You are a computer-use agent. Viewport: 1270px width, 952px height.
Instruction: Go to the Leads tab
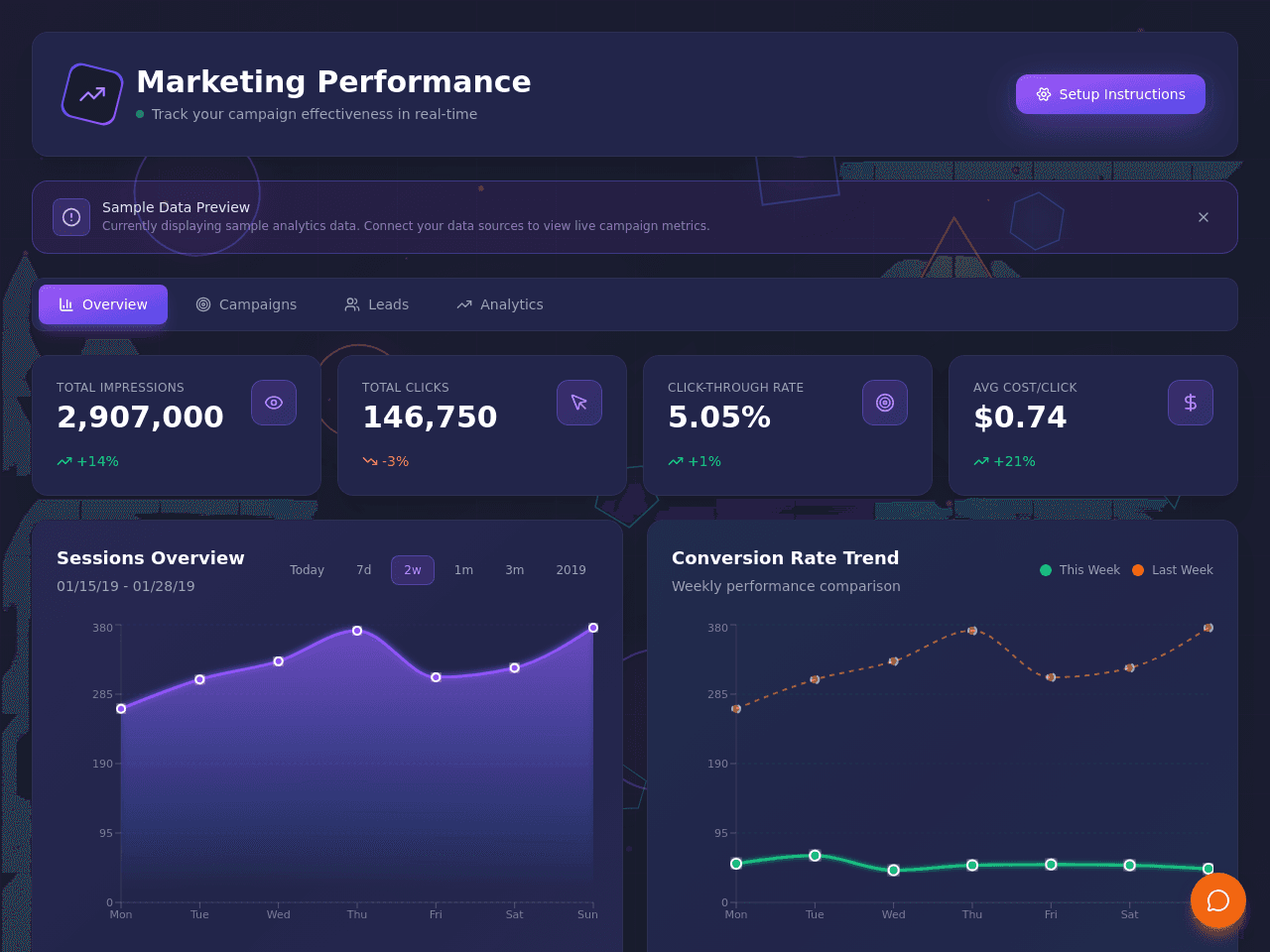point(376,304)
